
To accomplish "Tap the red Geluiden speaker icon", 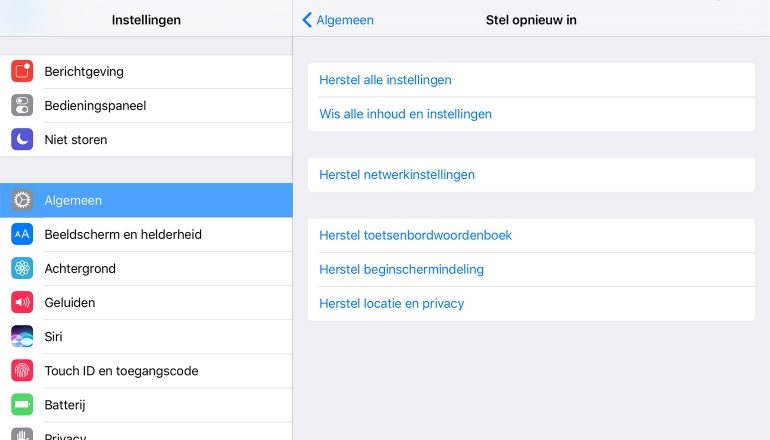I will click(22, 302).
